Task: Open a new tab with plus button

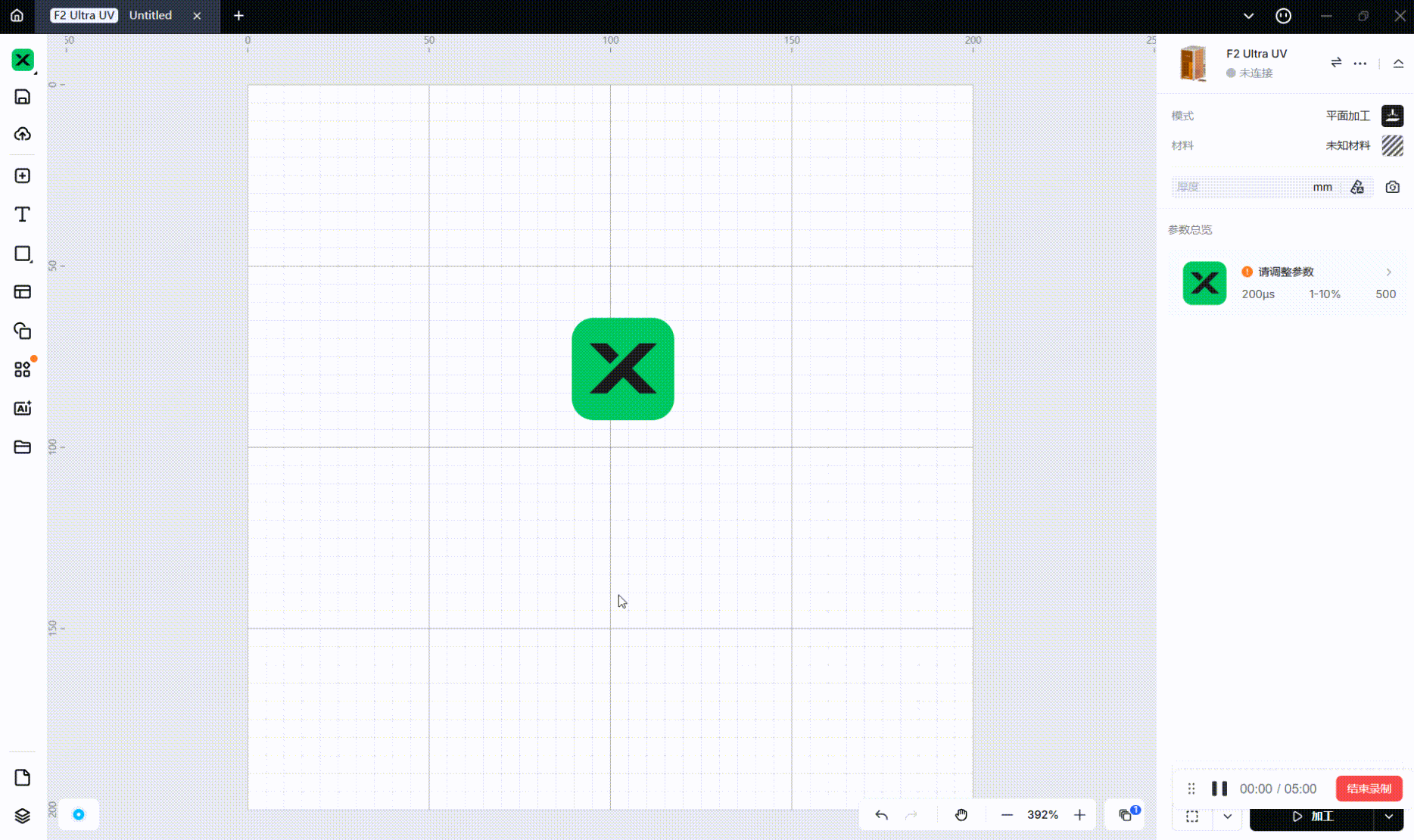Action: click(x=238, y=15)
